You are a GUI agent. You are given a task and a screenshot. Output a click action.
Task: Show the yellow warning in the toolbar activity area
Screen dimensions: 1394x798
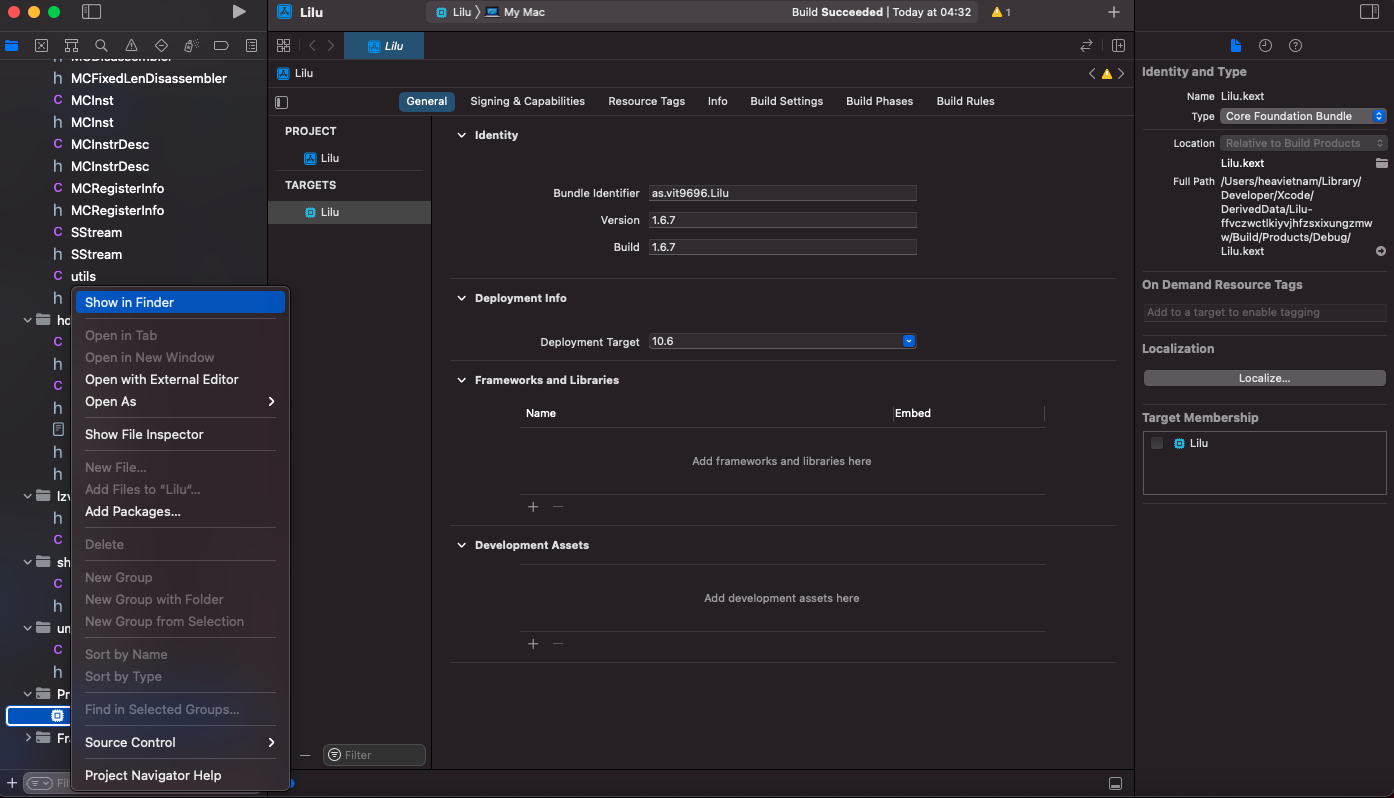pos(1001,12)
